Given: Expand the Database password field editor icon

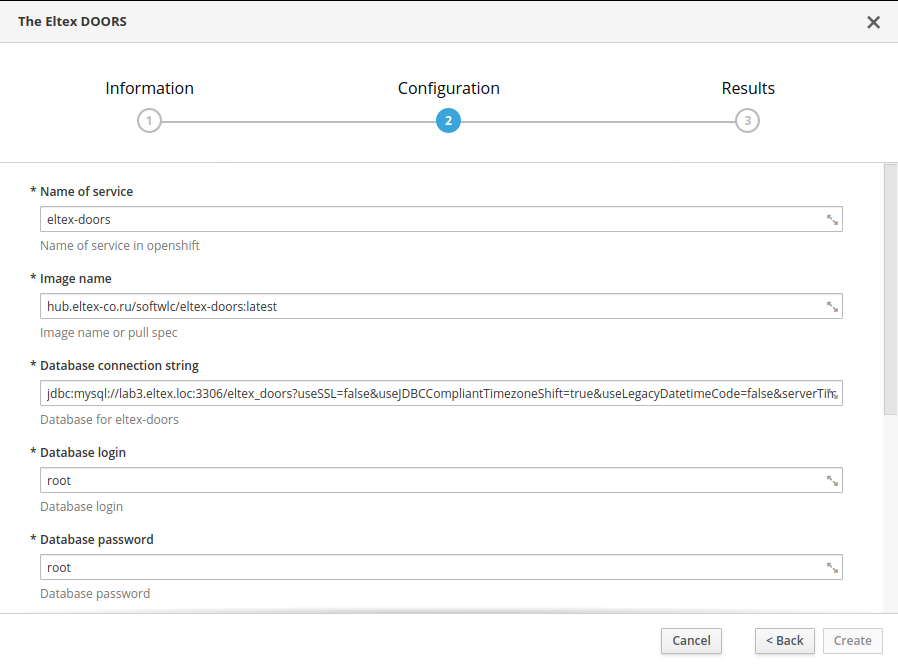Looking at the screenshot, I should [x=832, y=568].
